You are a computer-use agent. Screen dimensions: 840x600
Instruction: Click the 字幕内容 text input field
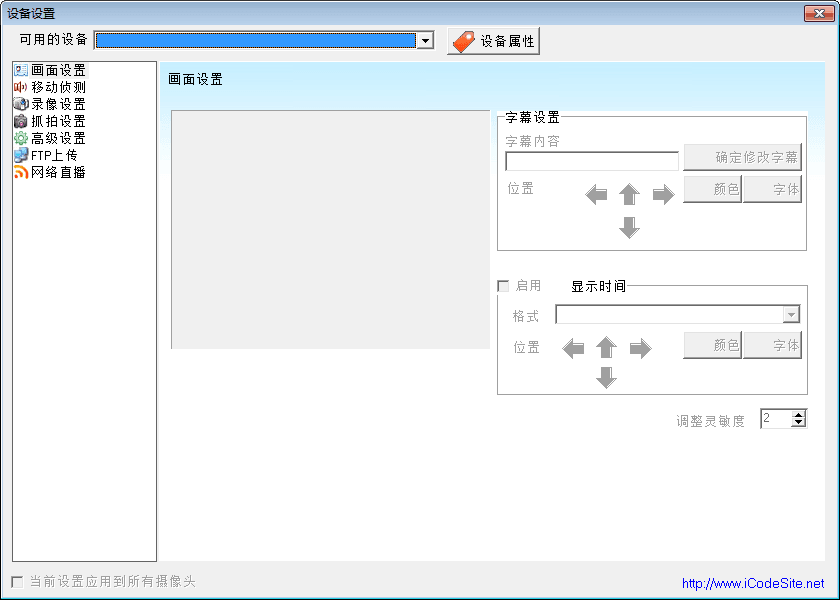[592, 161]
